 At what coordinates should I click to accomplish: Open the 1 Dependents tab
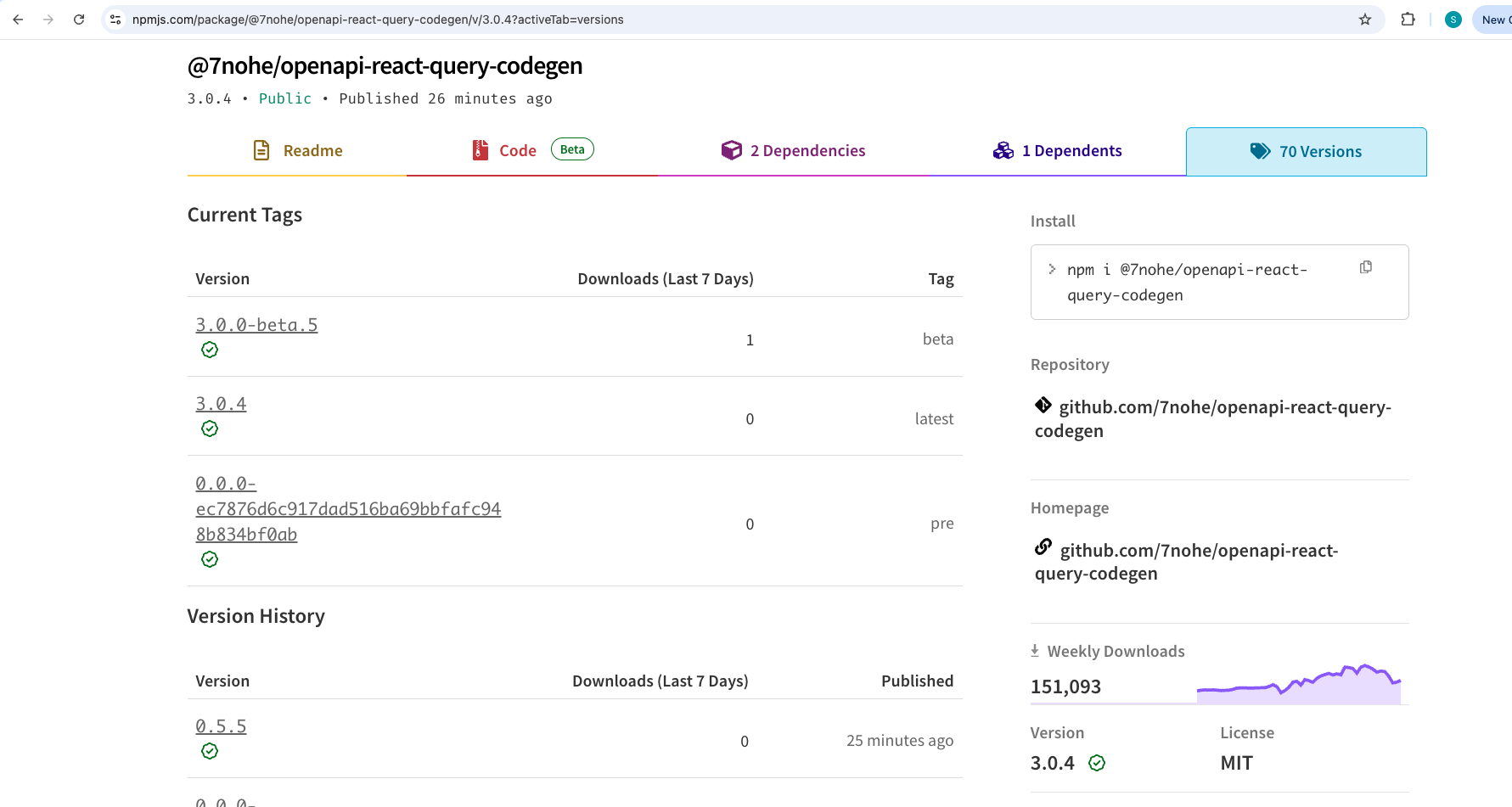1057,151
